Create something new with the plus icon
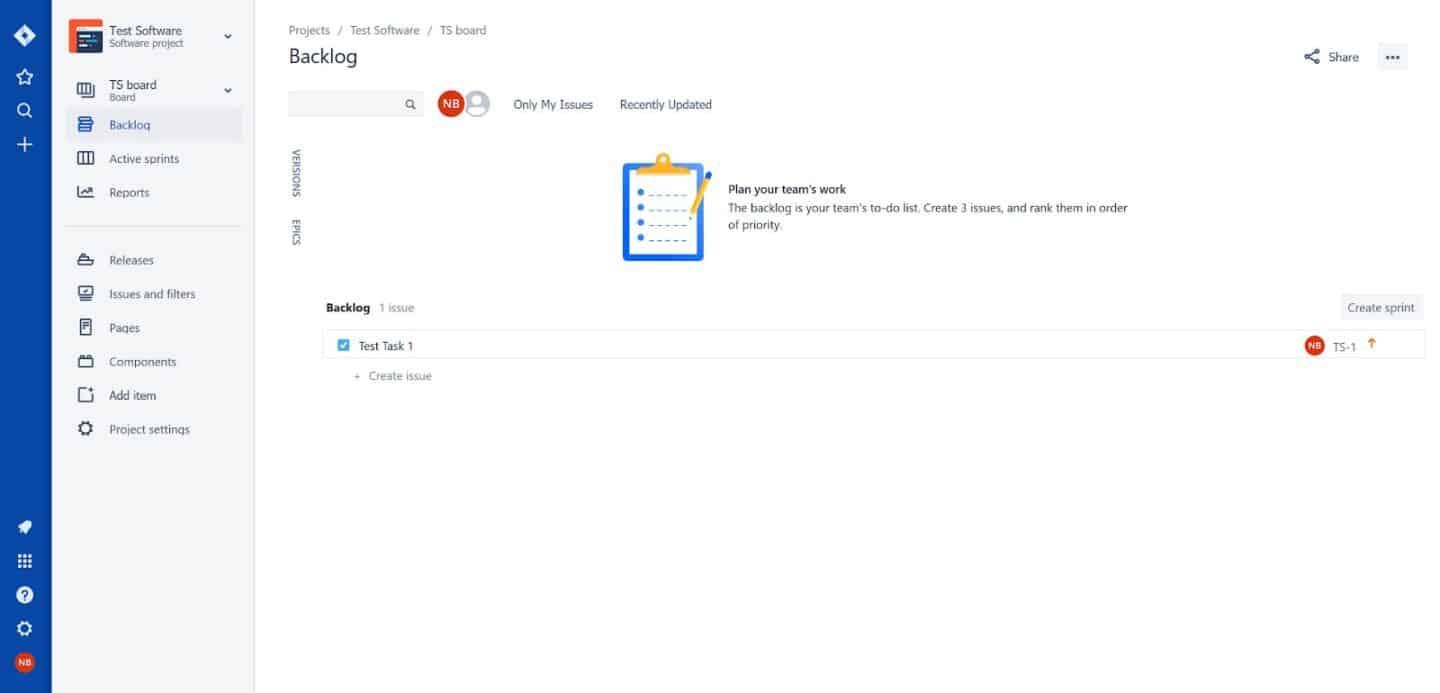 tap(24, 144)
